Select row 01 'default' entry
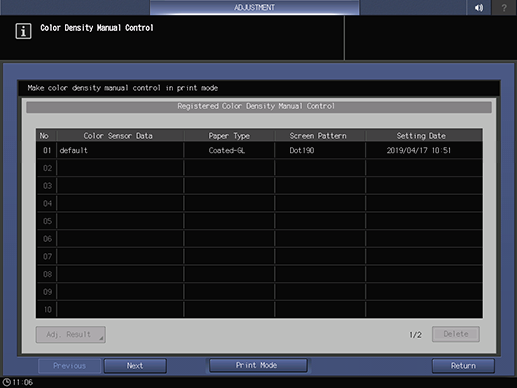Image resolution: width=517 pixels, height=388 pixels. coord(259,150)
